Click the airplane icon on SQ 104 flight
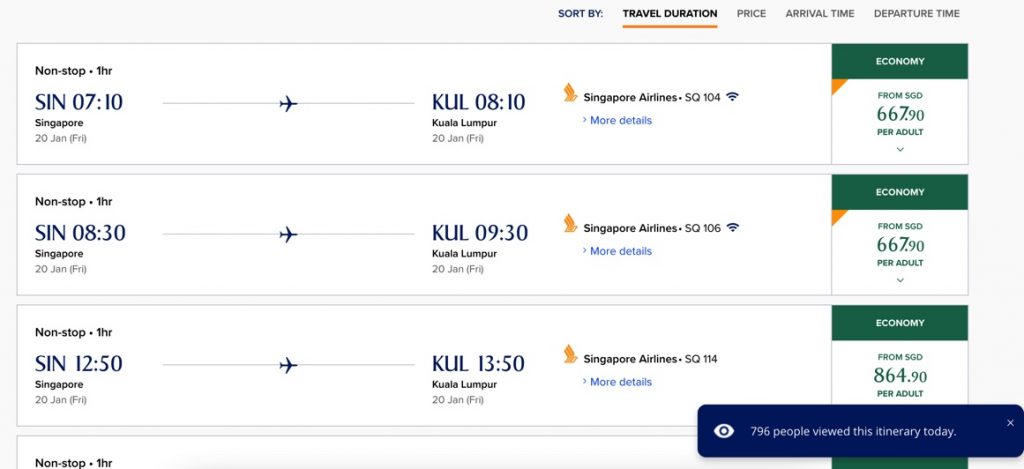This screenshot has height=469, width=1024. pos(288,104)
